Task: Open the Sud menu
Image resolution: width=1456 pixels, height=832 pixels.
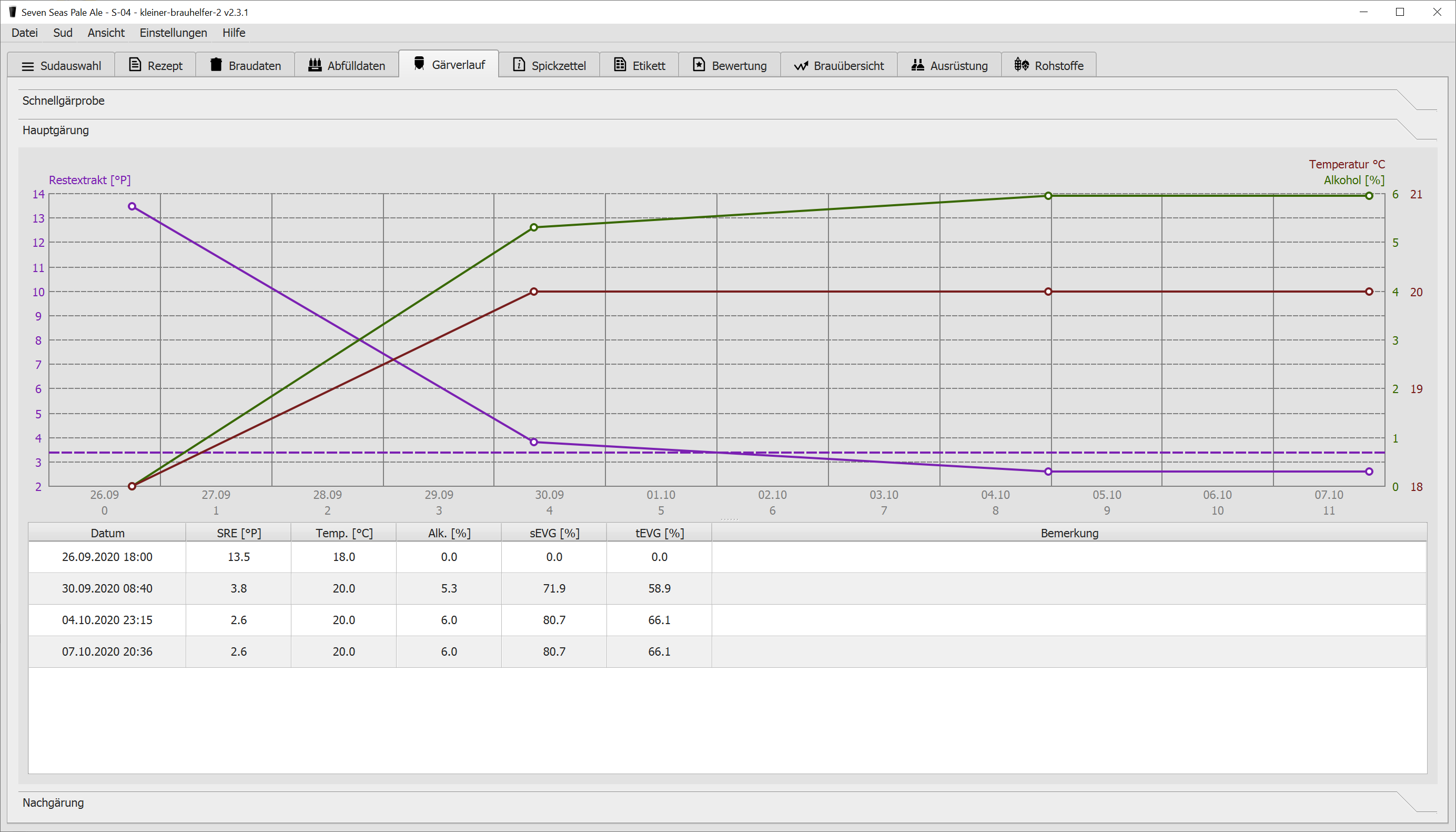Action: tap(63, 33)
